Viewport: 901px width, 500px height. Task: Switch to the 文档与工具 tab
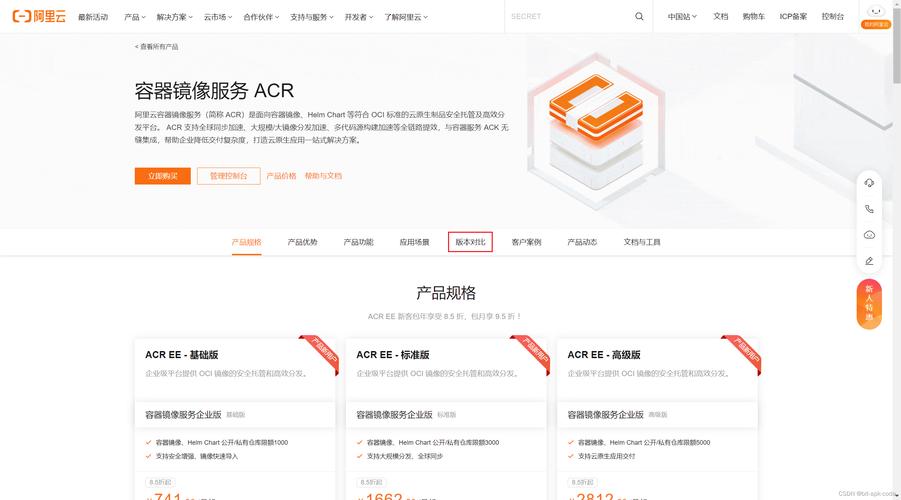[x=642, y=242]
